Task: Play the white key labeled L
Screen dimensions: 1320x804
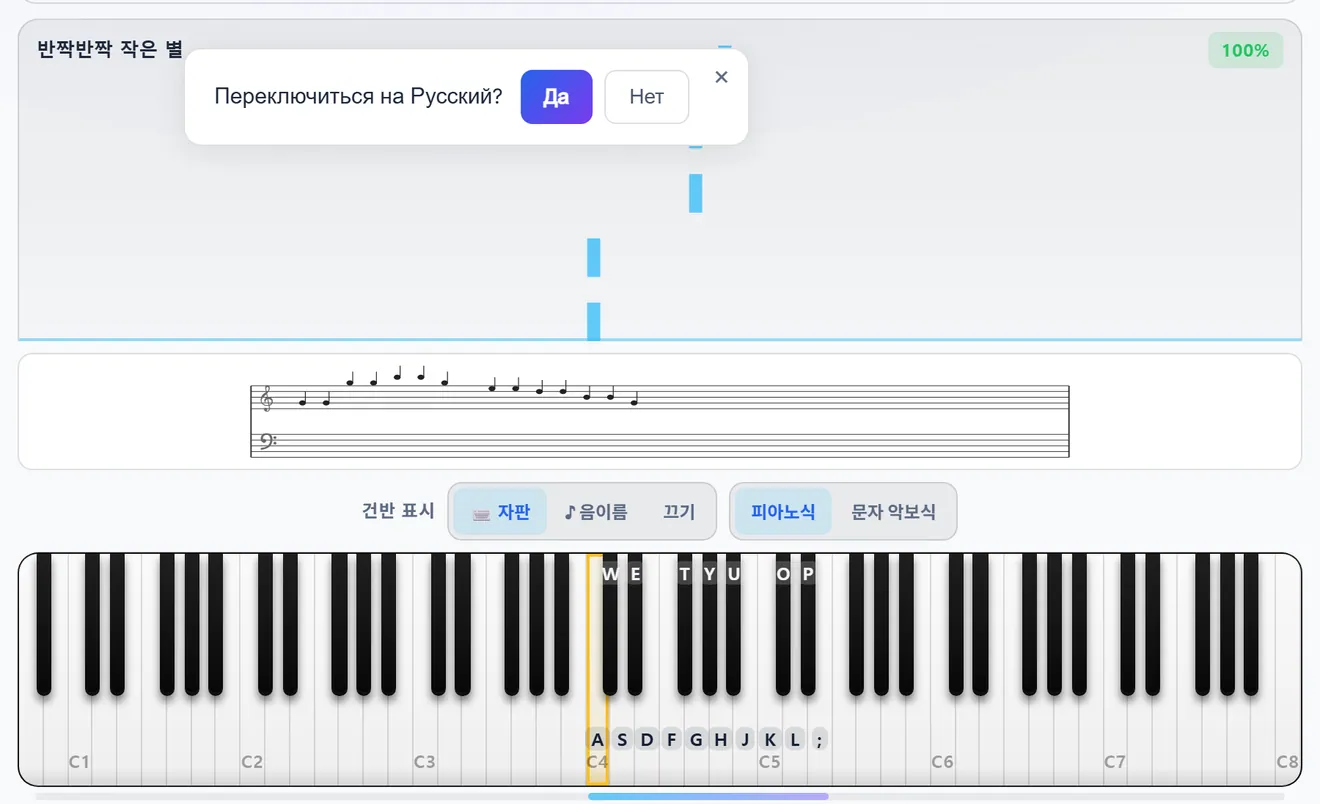Action: pos(795,740)
